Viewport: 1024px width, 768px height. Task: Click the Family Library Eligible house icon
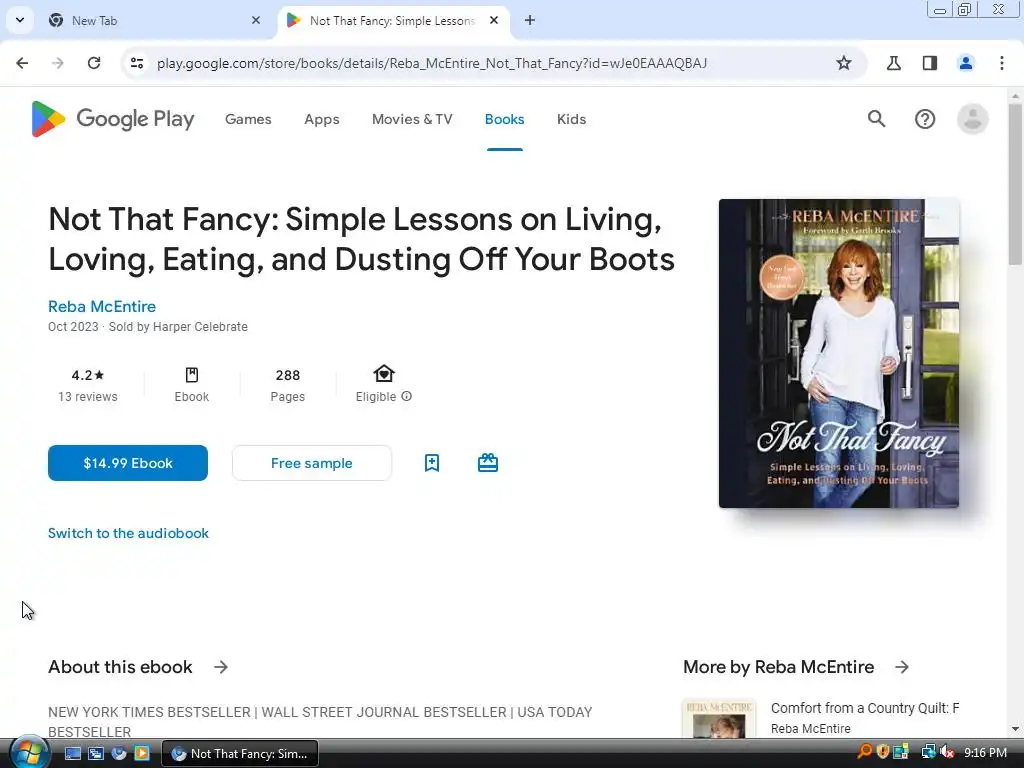click(x=384, y=374)
